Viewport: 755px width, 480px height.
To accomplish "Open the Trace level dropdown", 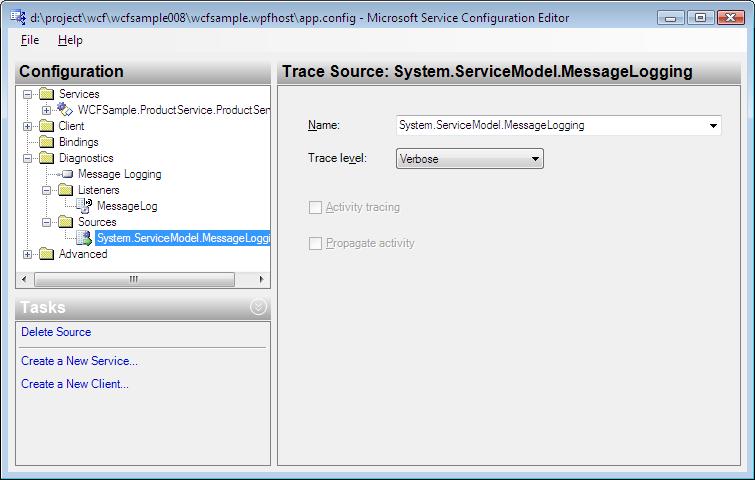I will [469, 158].
